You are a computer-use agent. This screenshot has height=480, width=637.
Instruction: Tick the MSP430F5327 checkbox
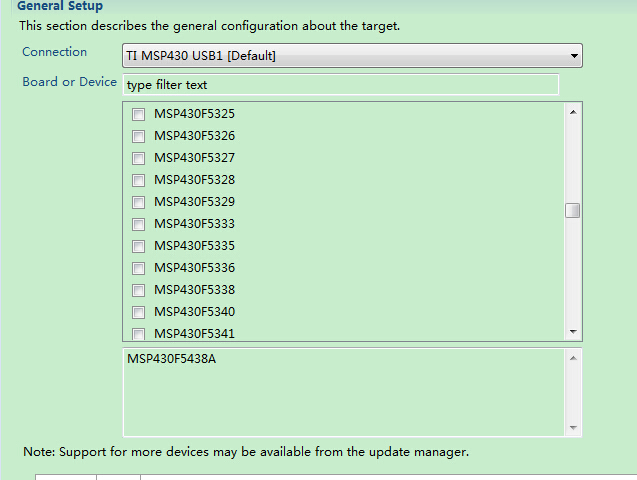click(138, 158)
